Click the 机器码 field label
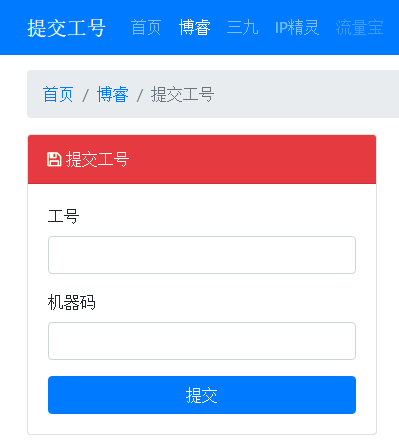This screenshot has width=399, height=441. pyautogui.click(x=71, y=302)
